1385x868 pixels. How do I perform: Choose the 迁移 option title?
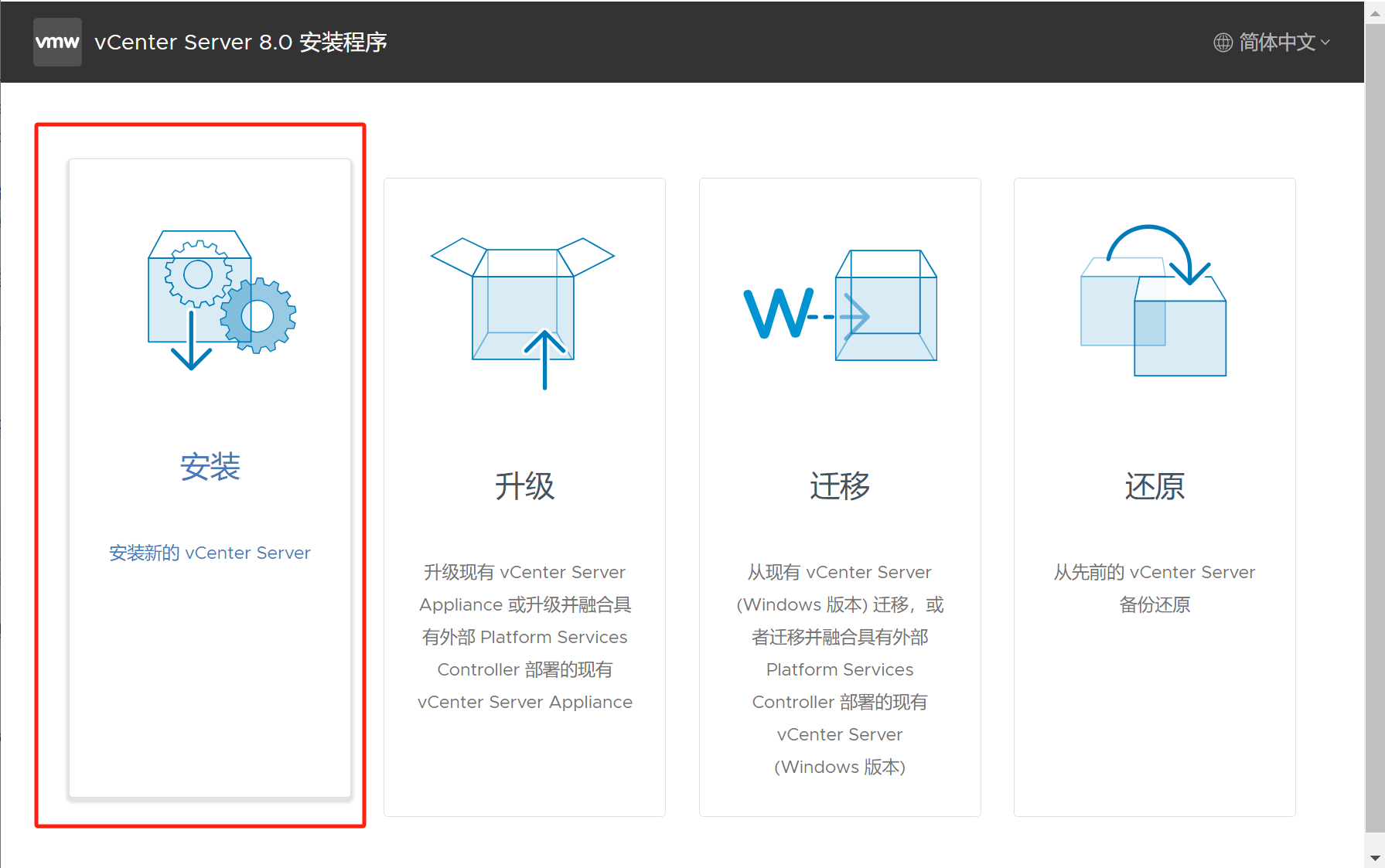(840, 486)
